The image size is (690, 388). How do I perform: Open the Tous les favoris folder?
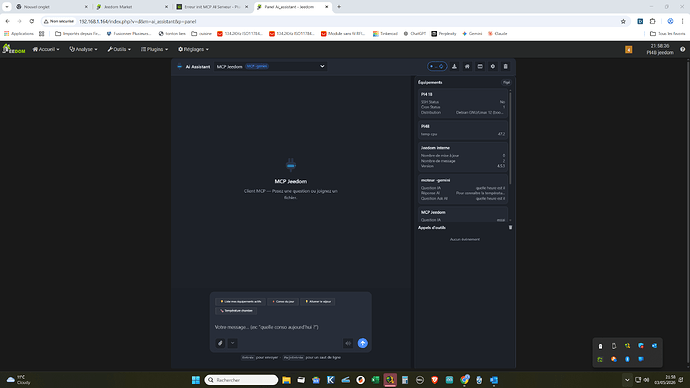tap(667, 33)
